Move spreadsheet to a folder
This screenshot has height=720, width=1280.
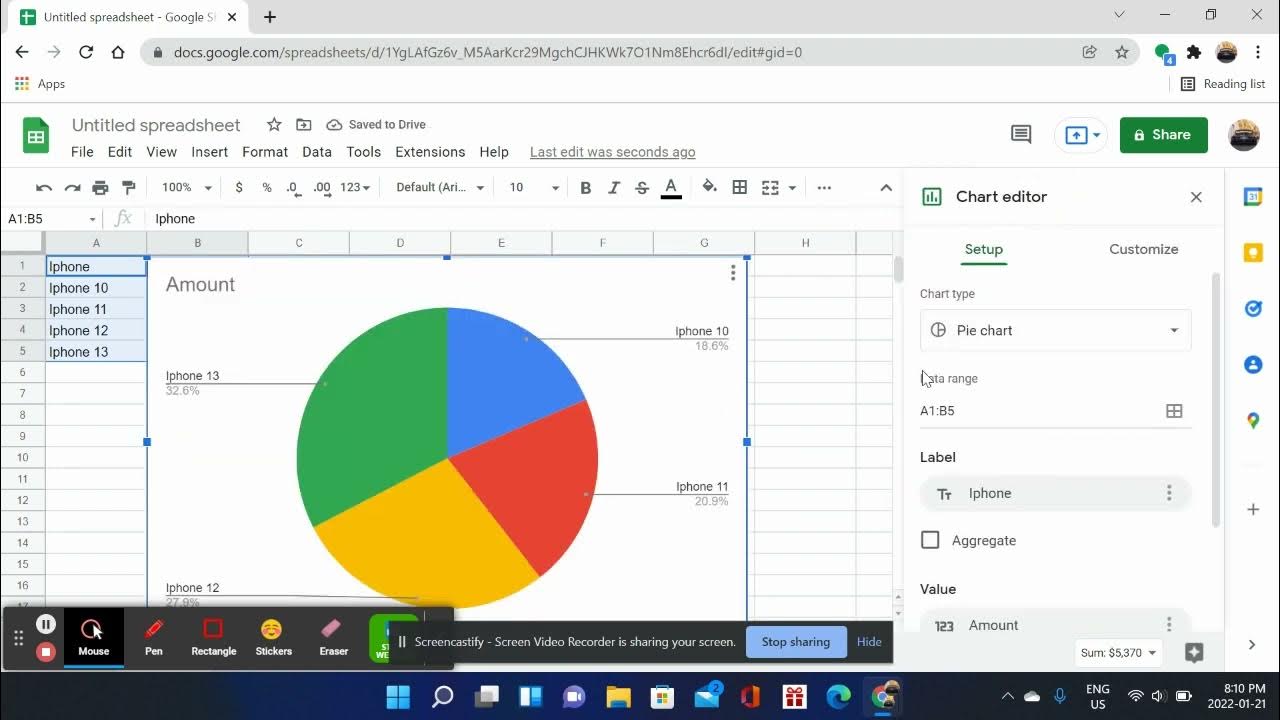pos(304,124)
